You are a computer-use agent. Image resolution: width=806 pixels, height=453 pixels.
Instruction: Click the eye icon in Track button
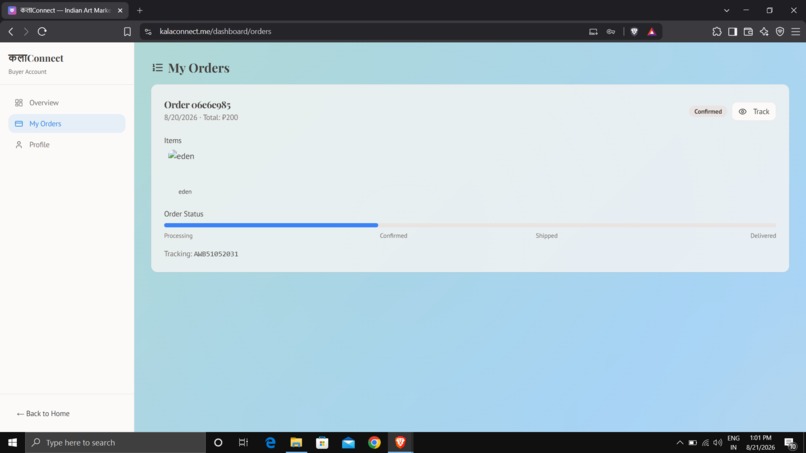coord(743,112)
